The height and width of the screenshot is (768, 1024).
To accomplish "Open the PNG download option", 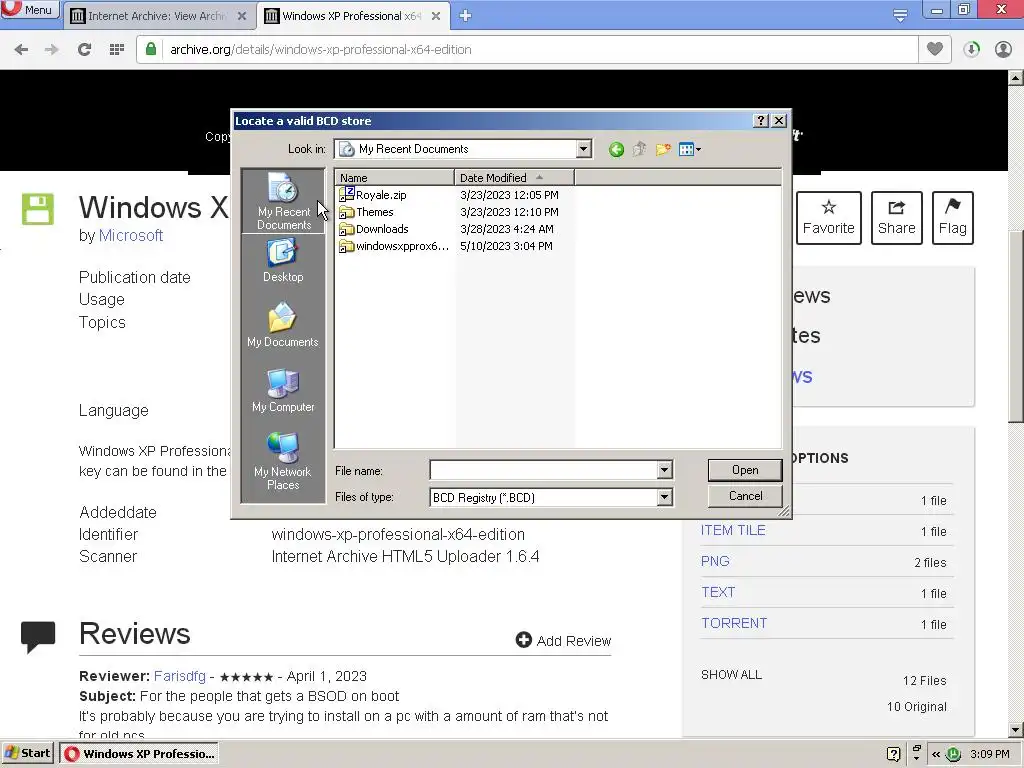I will (715, 561).
